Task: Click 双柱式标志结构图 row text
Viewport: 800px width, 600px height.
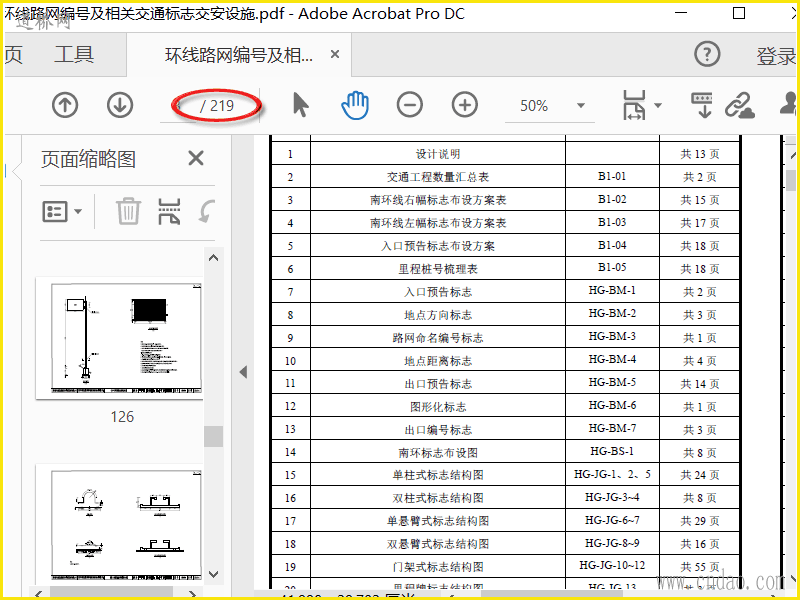Action: (438, 498)
